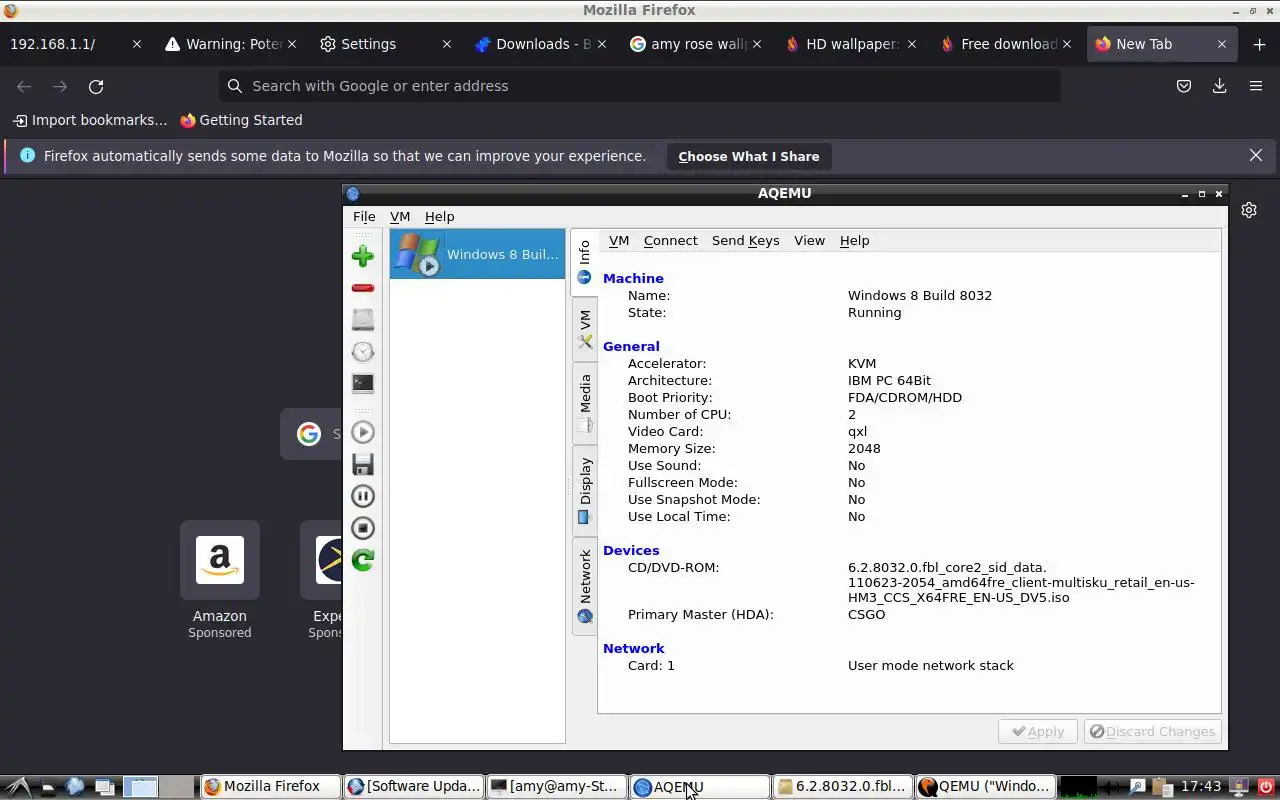Open the new tab personalize gear icon

tap(1249, 210)
